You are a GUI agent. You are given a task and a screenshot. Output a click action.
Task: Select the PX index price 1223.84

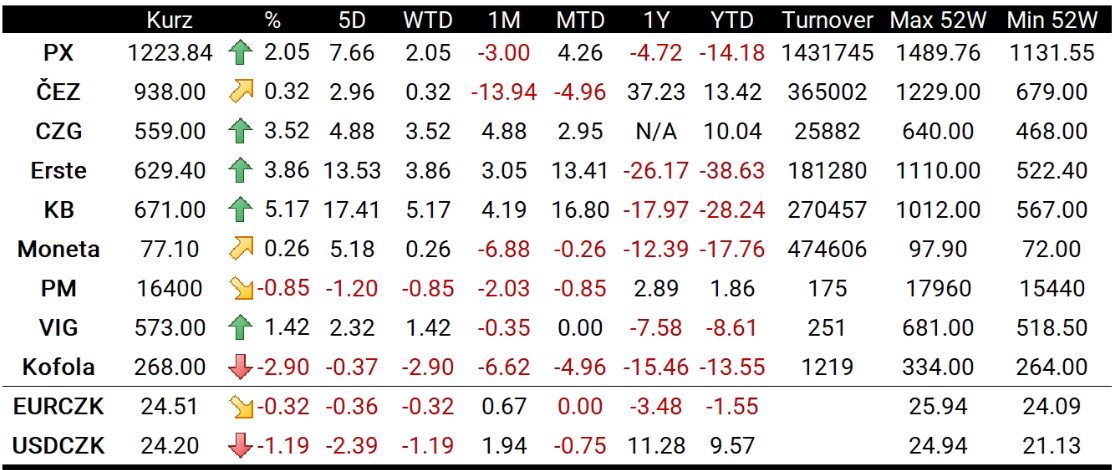point(170,53)
